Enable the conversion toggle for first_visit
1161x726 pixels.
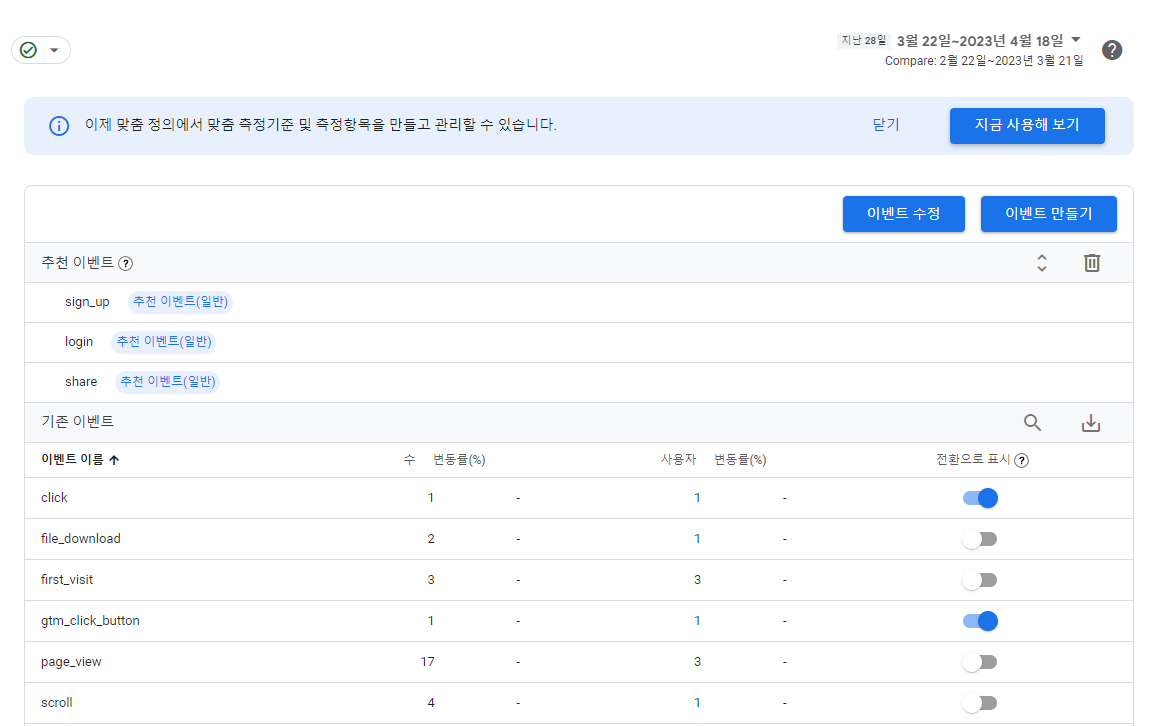pyautogui.click(x=980, y=580)
